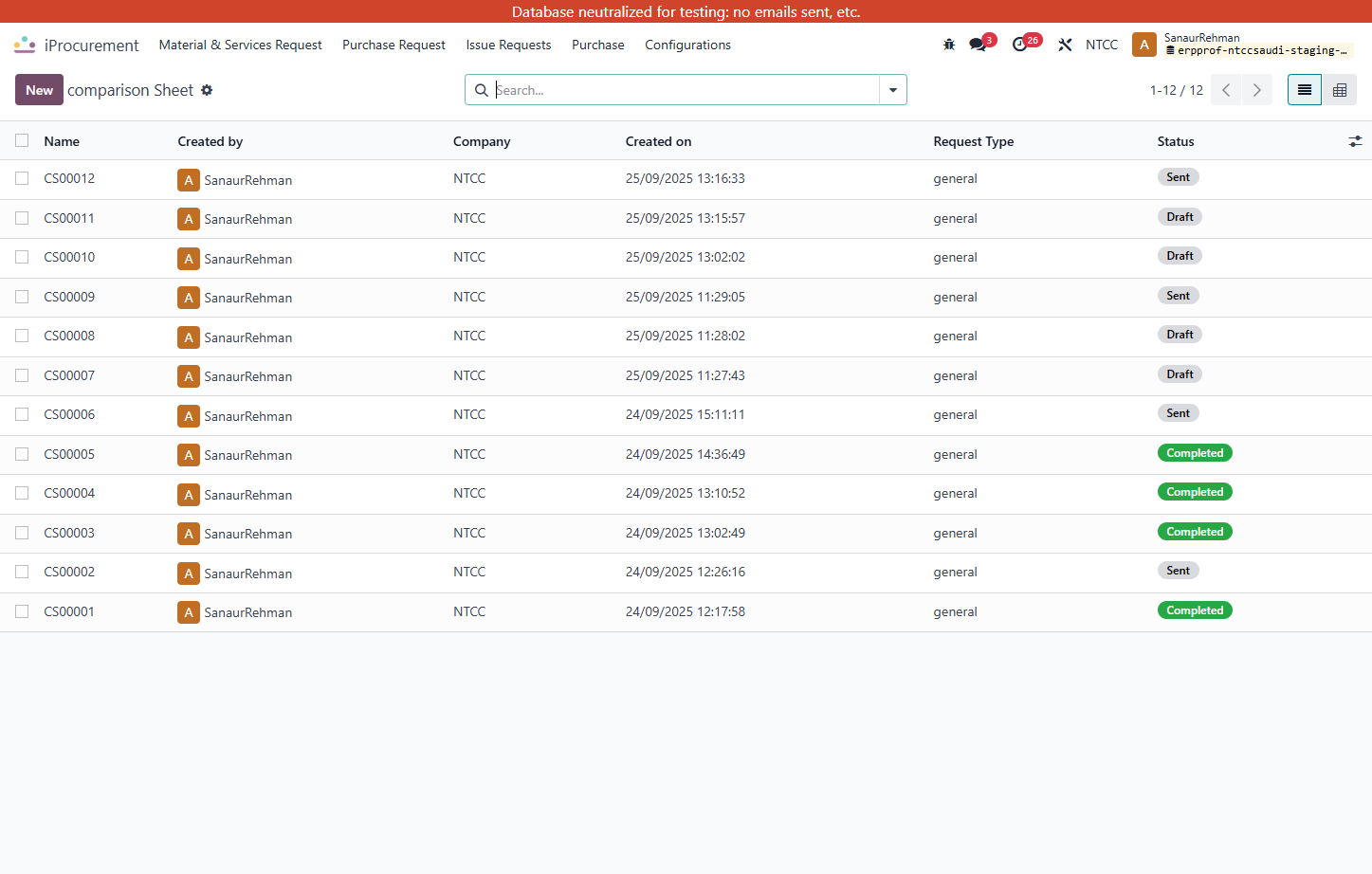Click the comparison Sheet breadcrumb title
This screenshot has height=874, width=1372.
[131, 90]
